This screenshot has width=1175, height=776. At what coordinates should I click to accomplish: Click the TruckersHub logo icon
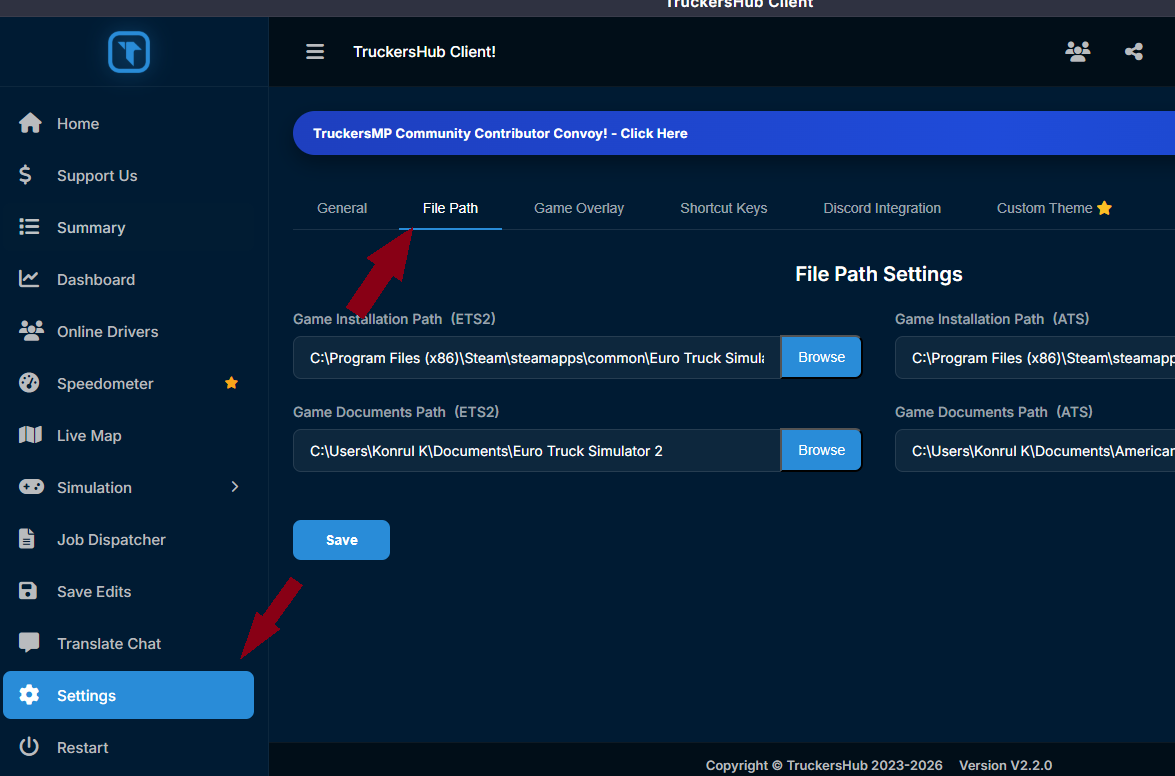point(129,52)
